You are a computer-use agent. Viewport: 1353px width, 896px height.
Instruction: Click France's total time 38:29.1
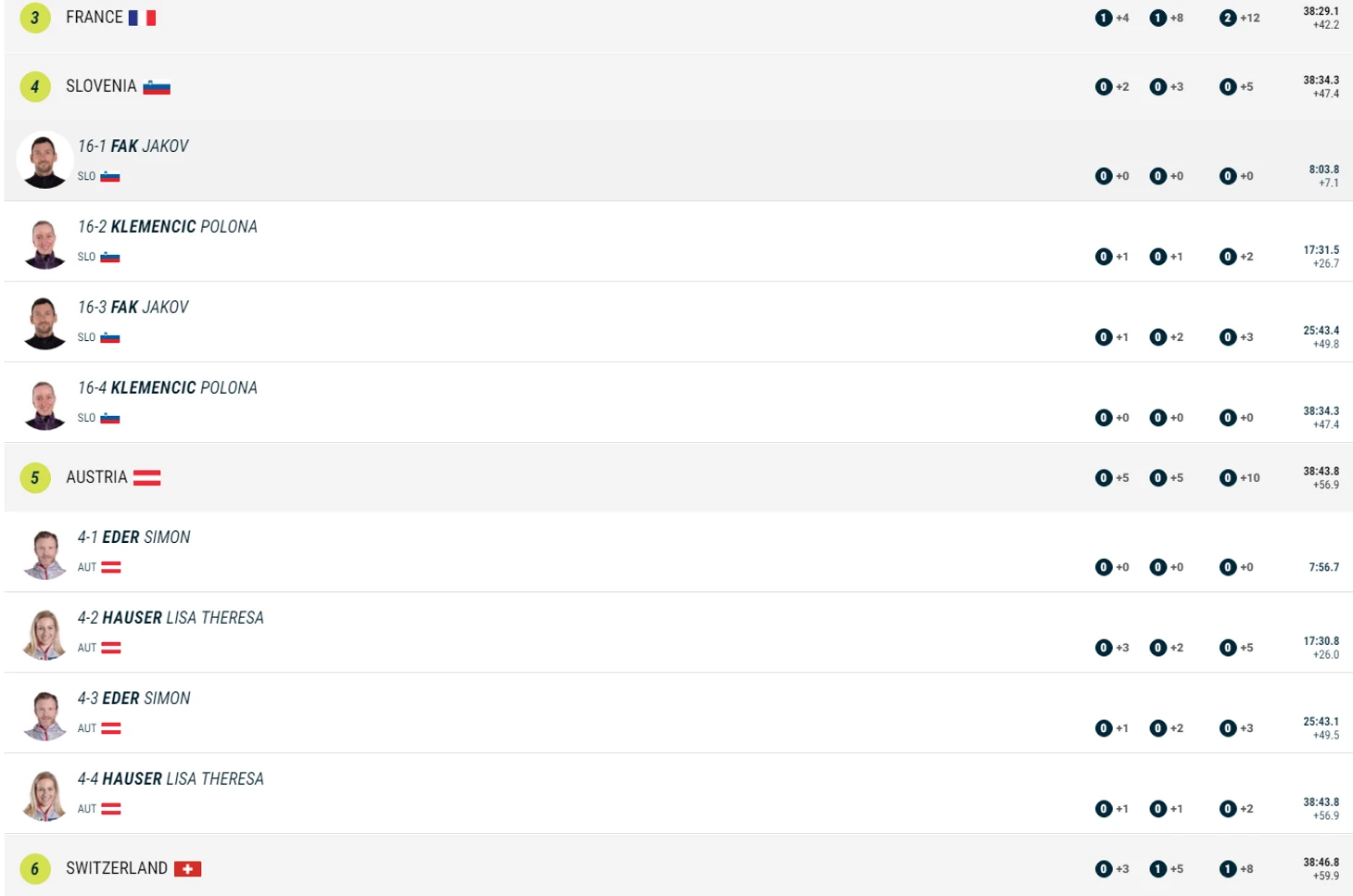click(x=1321, y=12)
